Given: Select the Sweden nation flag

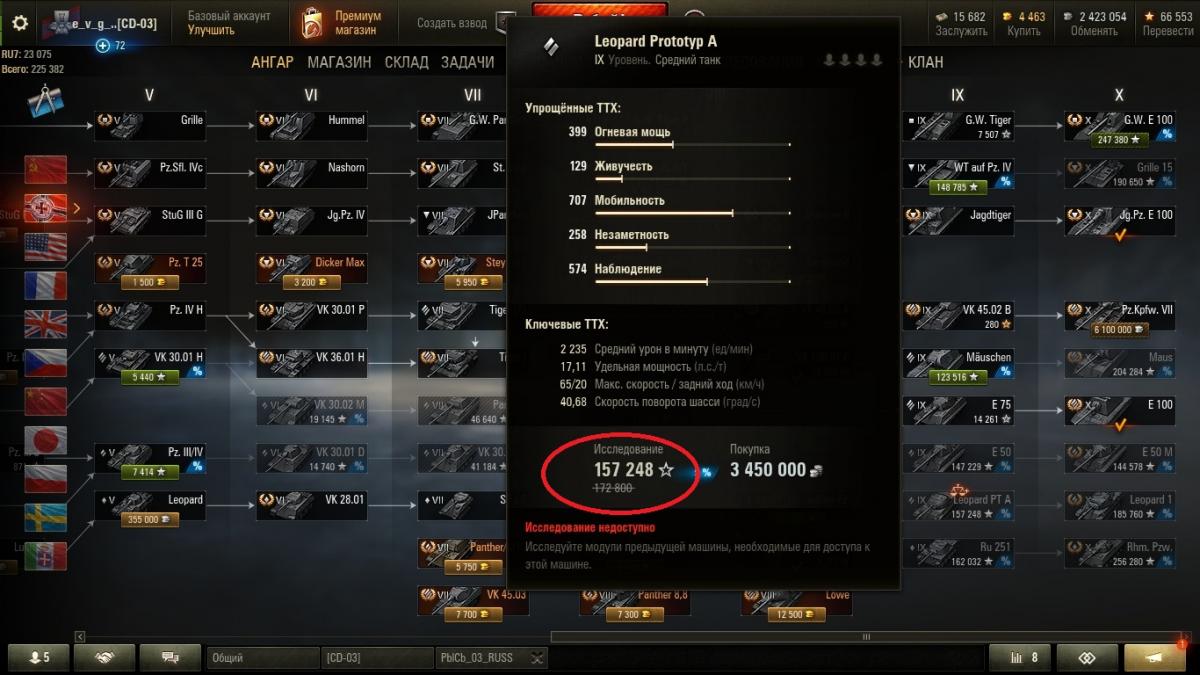Looking at the screenshot, I should click(46, 518).
